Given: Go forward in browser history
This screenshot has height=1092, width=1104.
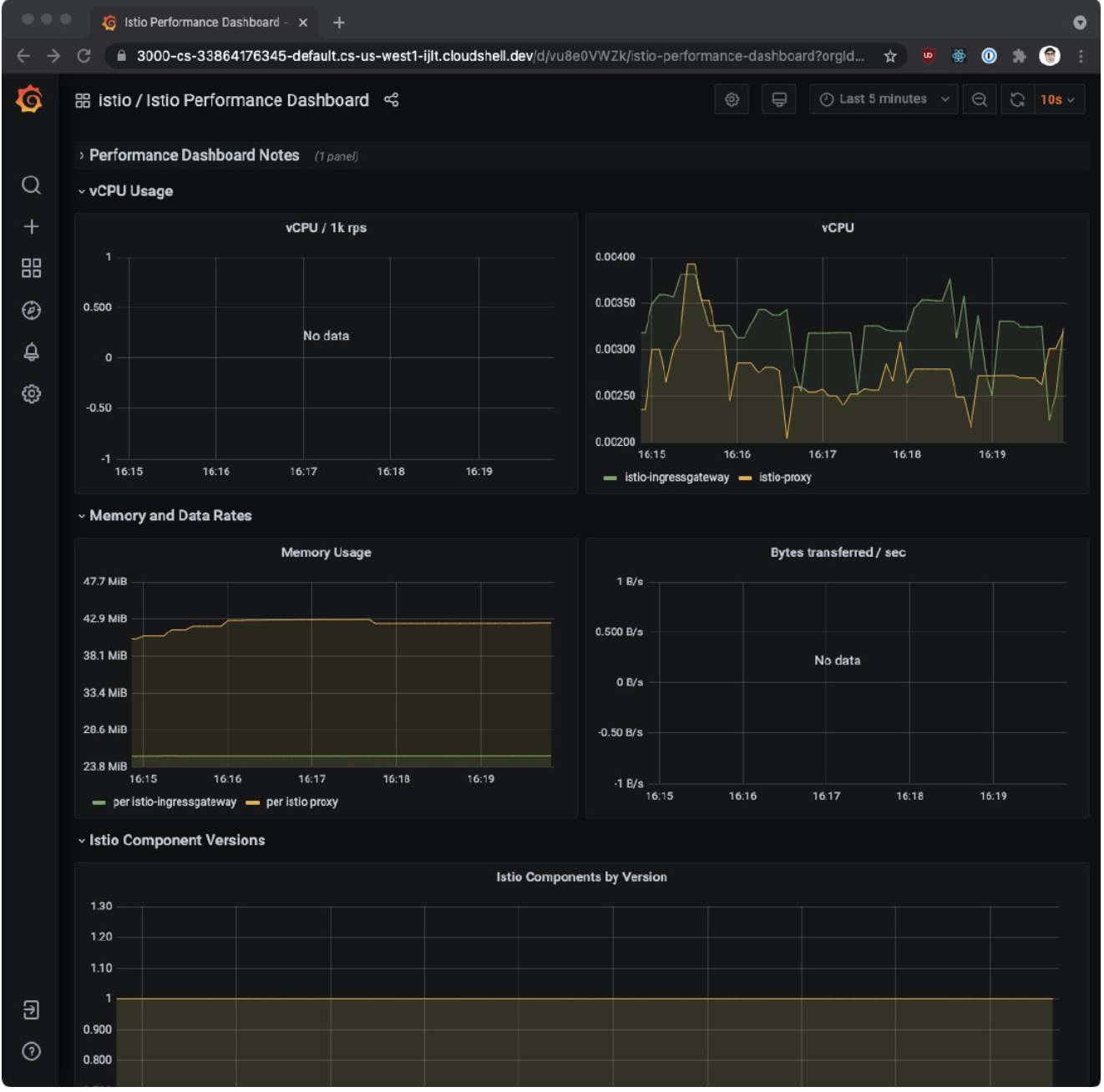Looking at the screenshot, I should point(53,56).
